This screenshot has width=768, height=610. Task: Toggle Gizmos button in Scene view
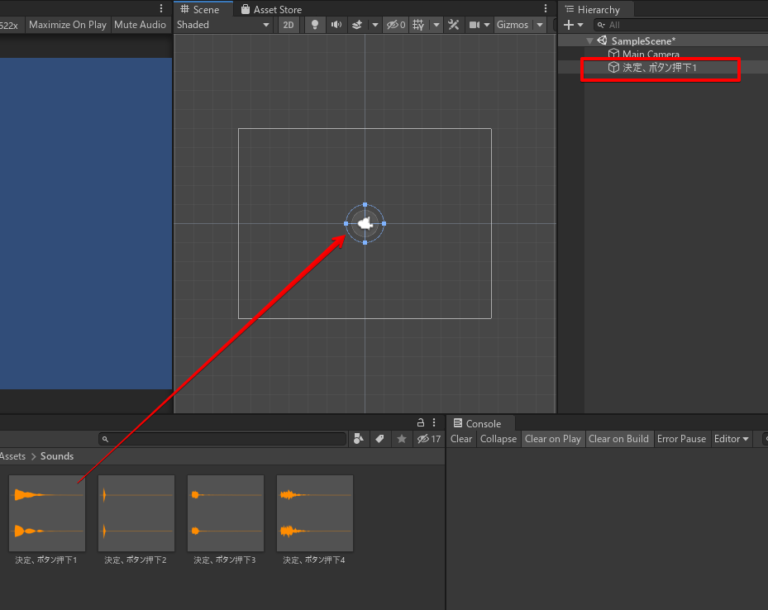tap(512, 24)
